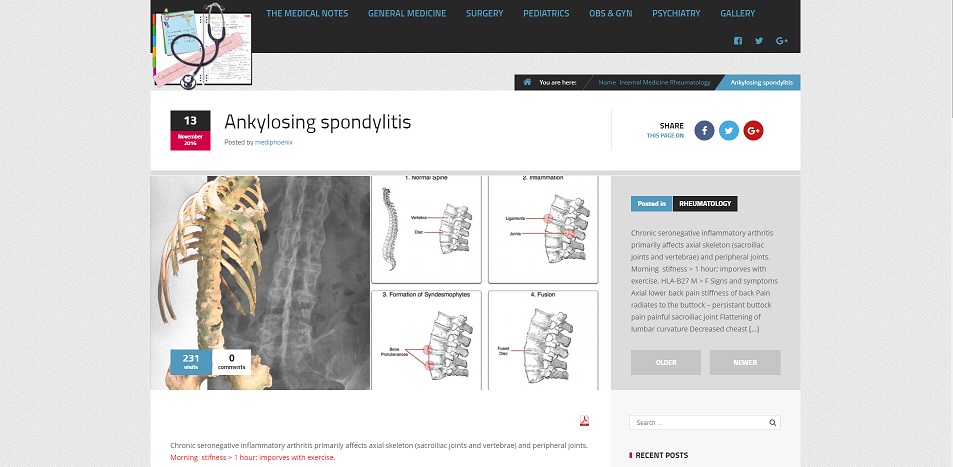This screenshot has width=953, height=467.
Task: Share page via round Facebook button
Action: (704, 130)
